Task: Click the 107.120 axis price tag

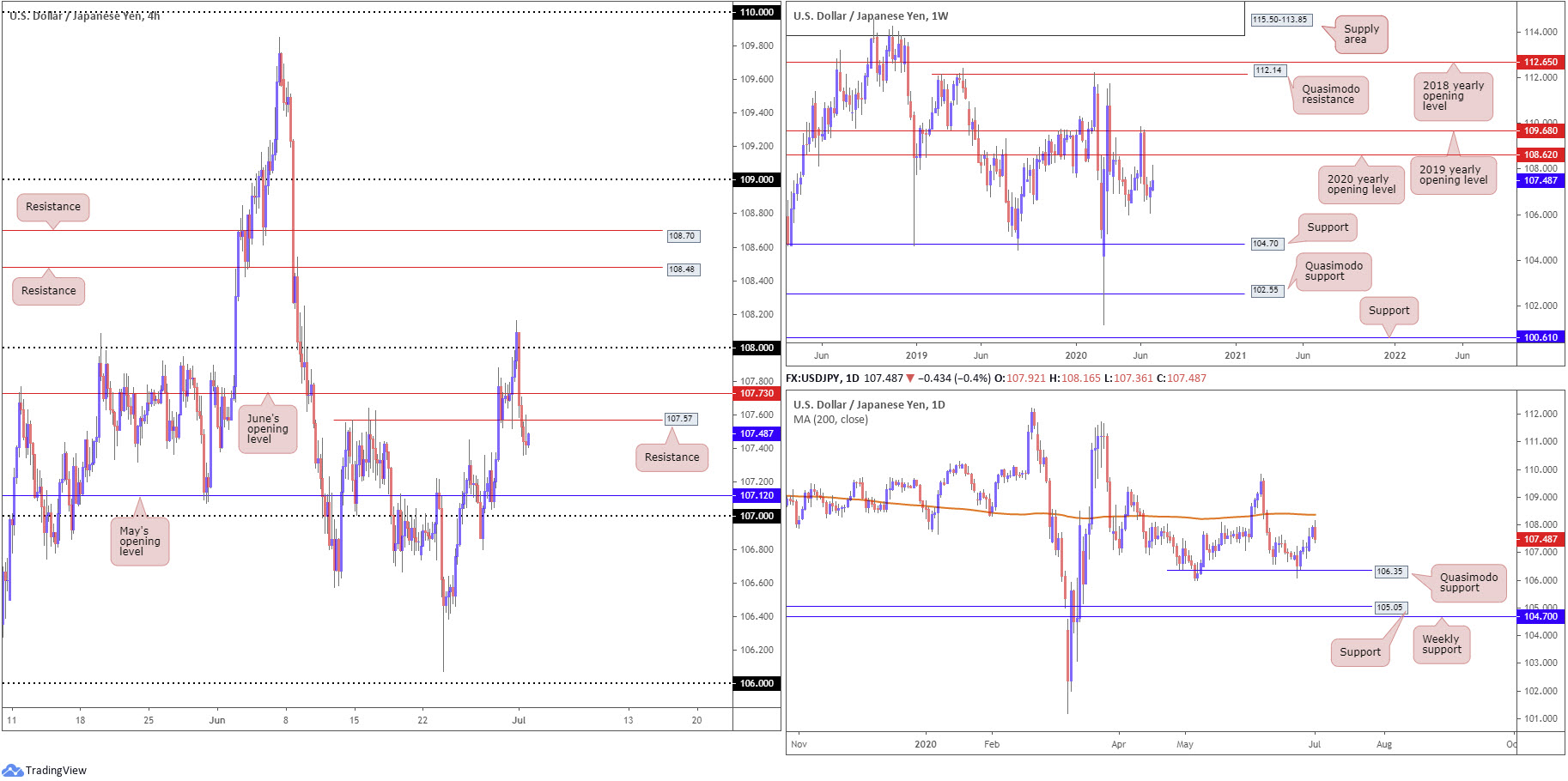Action: [x=757, y=495]
